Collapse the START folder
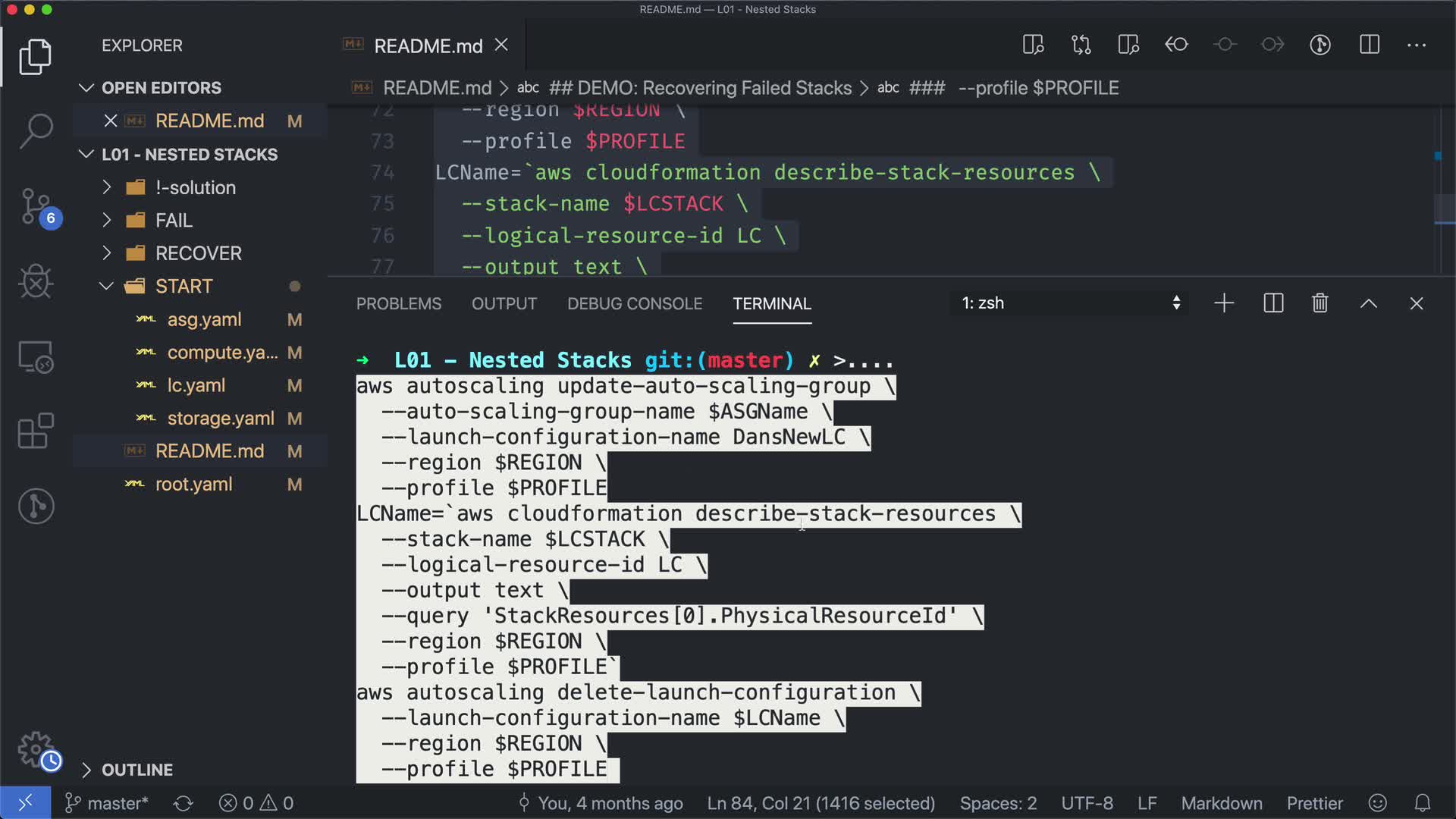The image size is (1456, 819). coord(184,287)
